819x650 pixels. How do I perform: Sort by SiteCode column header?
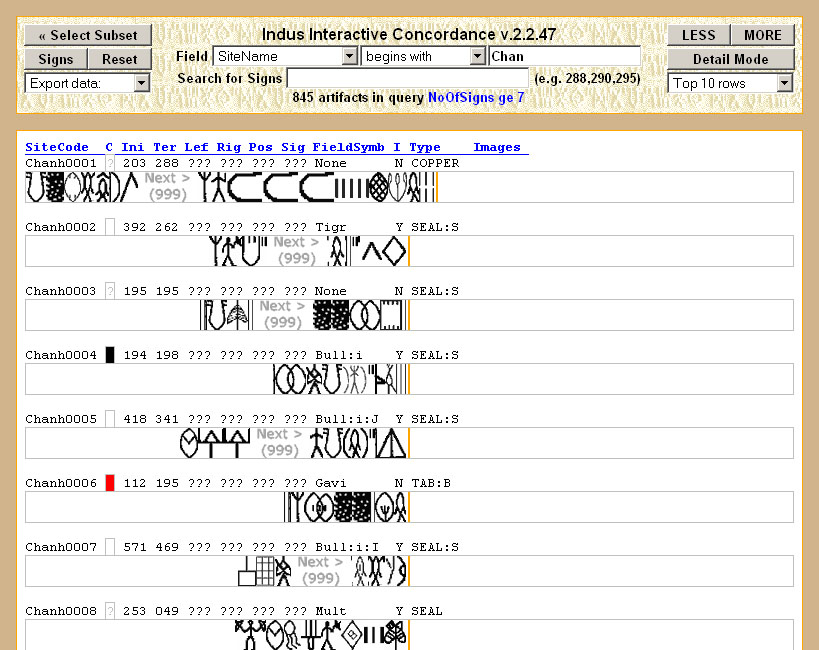coord(56,147)
